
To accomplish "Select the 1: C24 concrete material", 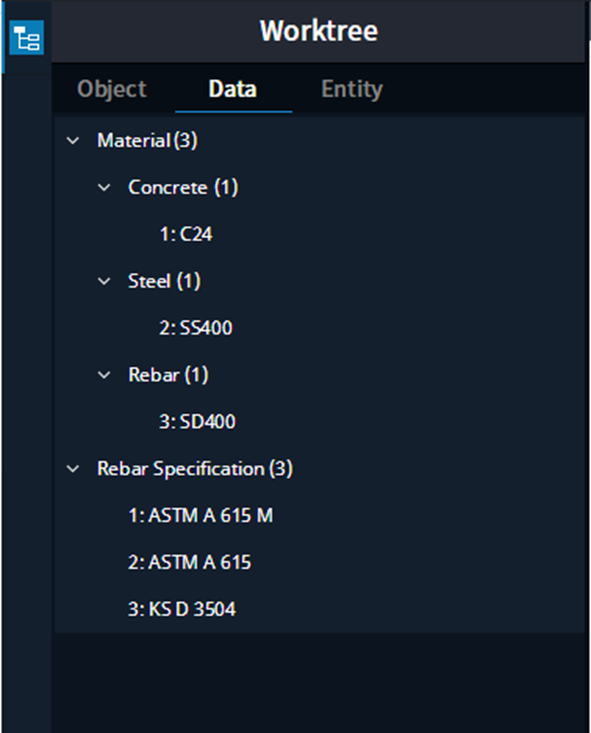I will [186, 234].
